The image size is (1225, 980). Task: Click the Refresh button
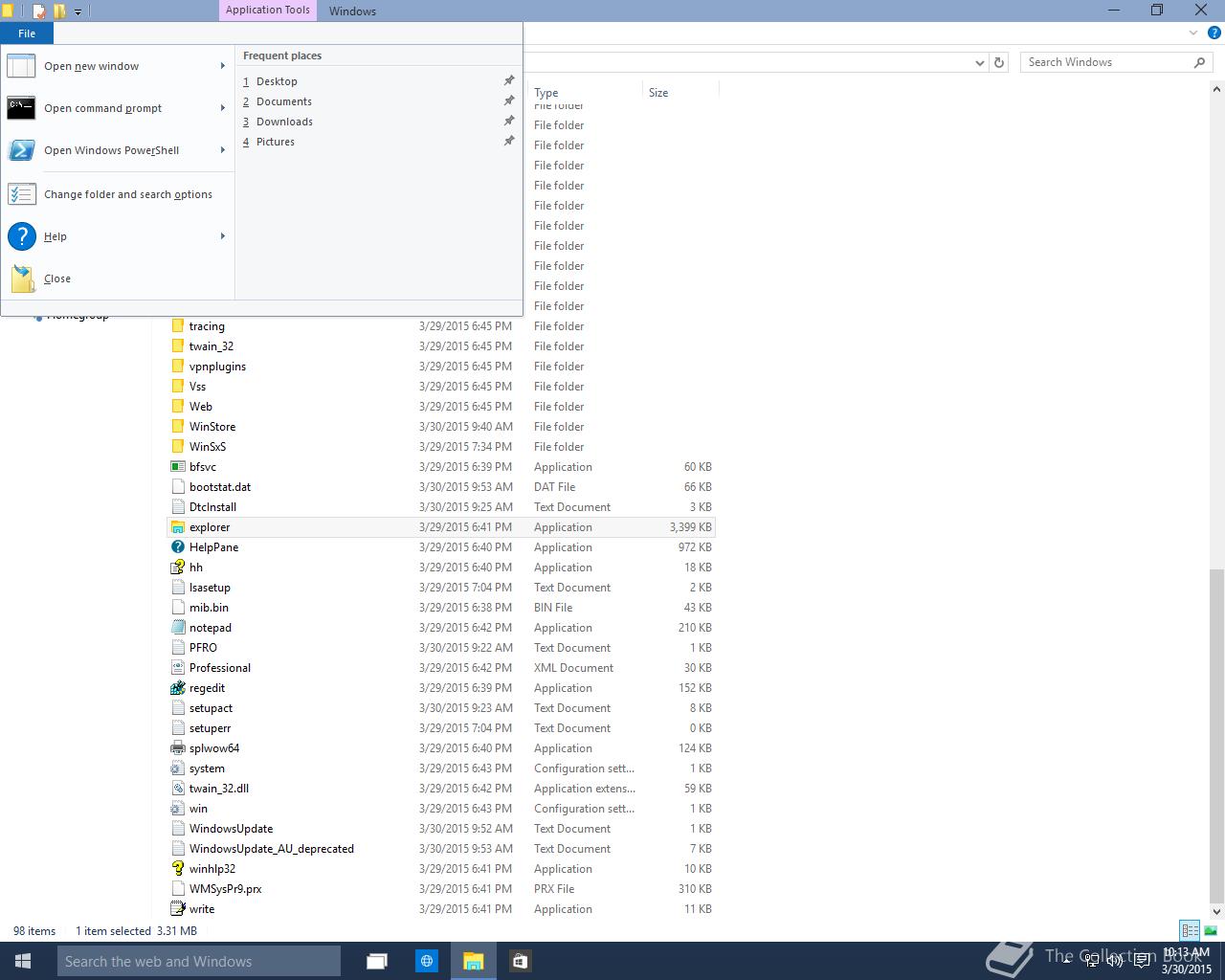point(999,62)
